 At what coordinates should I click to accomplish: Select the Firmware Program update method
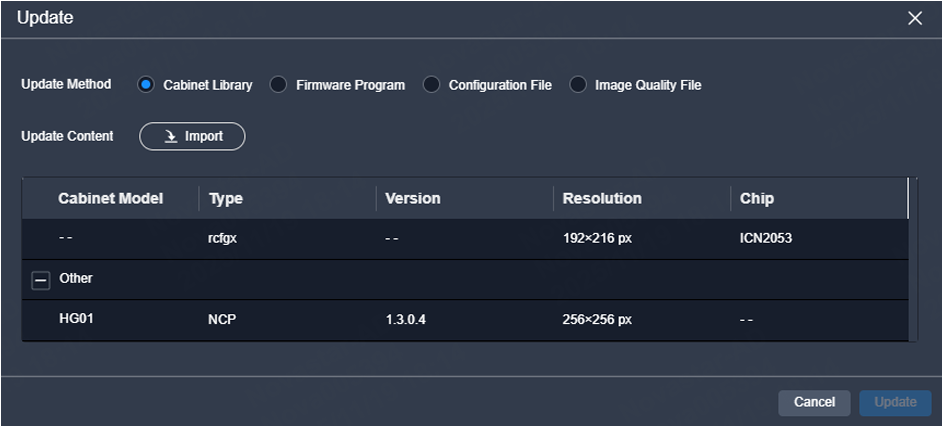(278, 85)
